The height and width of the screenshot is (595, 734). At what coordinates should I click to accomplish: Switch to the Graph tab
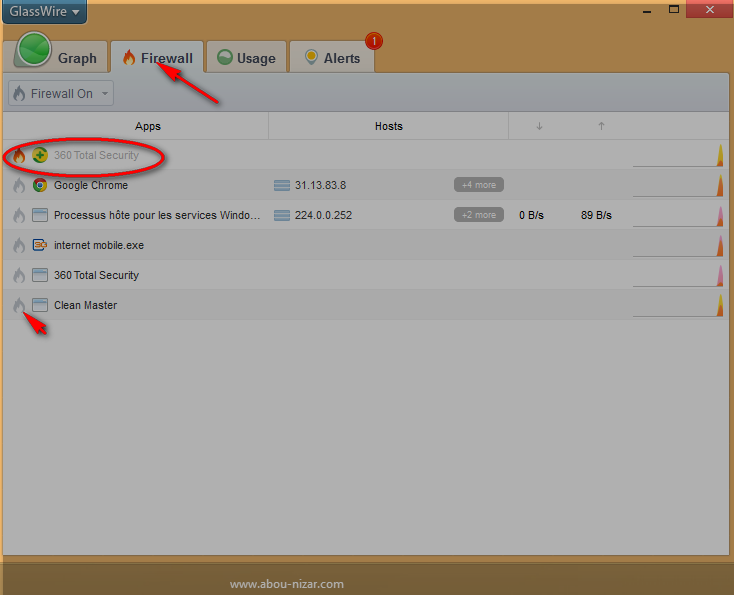pyautogui.click(x=55, y=57)
